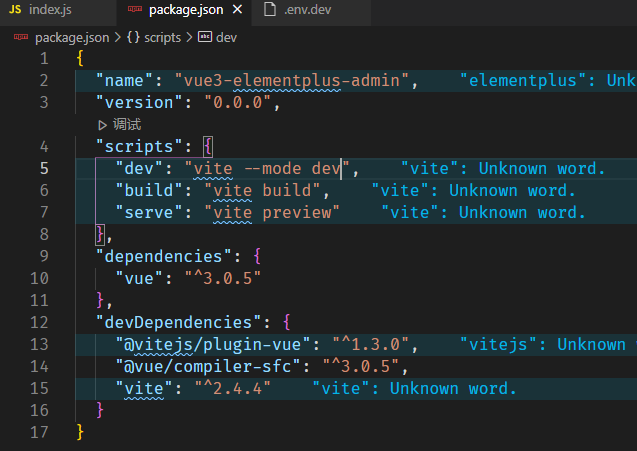This screenshot has width=637, height=451.
Task: Close the package.json tab
Action: [238, 9]
